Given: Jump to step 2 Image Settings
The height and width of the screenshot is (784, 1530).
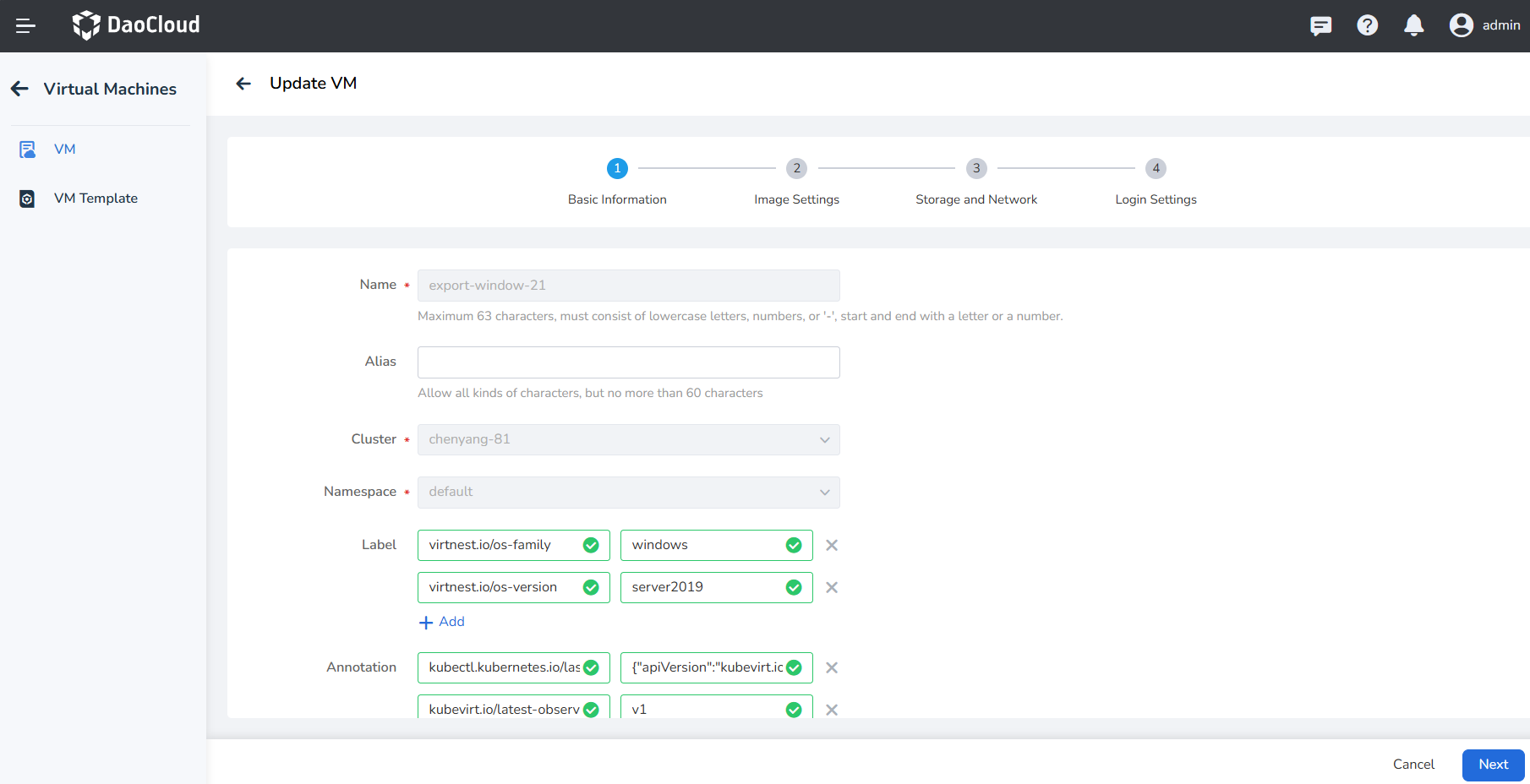Looking at the screenshot, I should [796, 169].
